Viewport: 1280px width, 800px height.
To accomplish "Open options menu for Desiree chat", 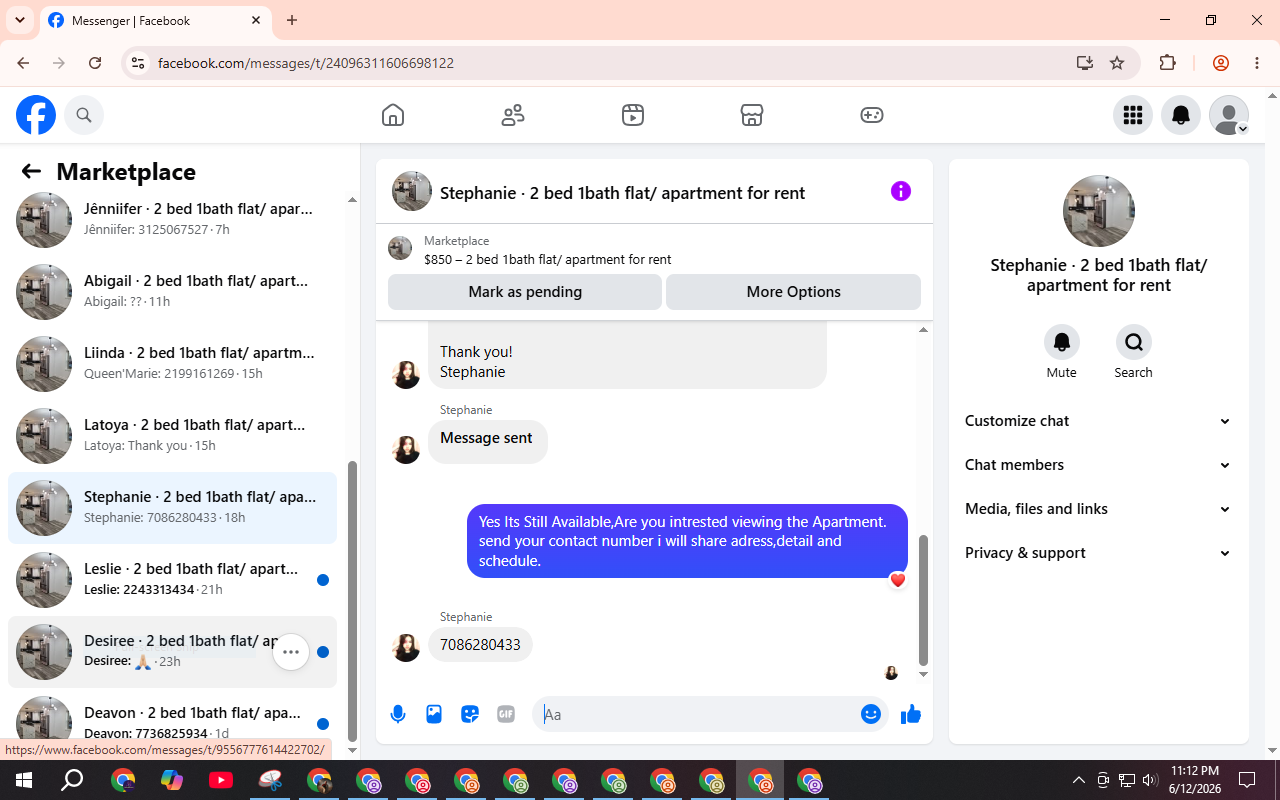I will 291,652.
